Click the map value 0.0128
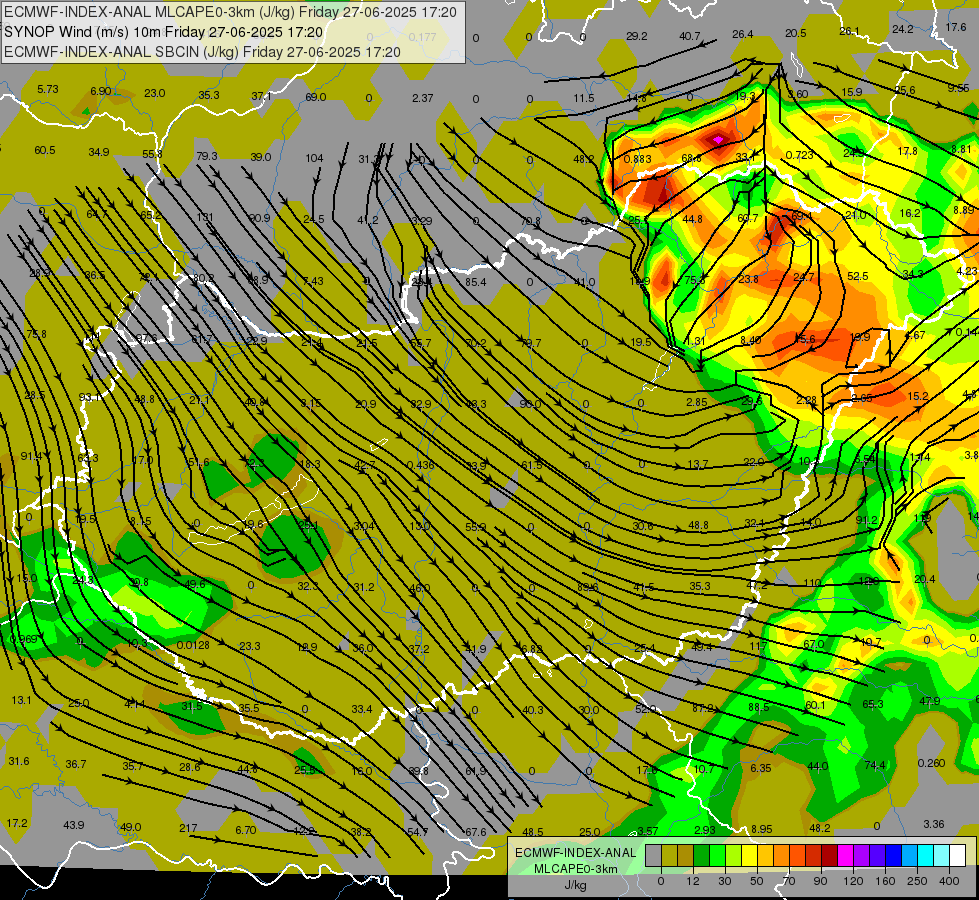 click(193, 645)
